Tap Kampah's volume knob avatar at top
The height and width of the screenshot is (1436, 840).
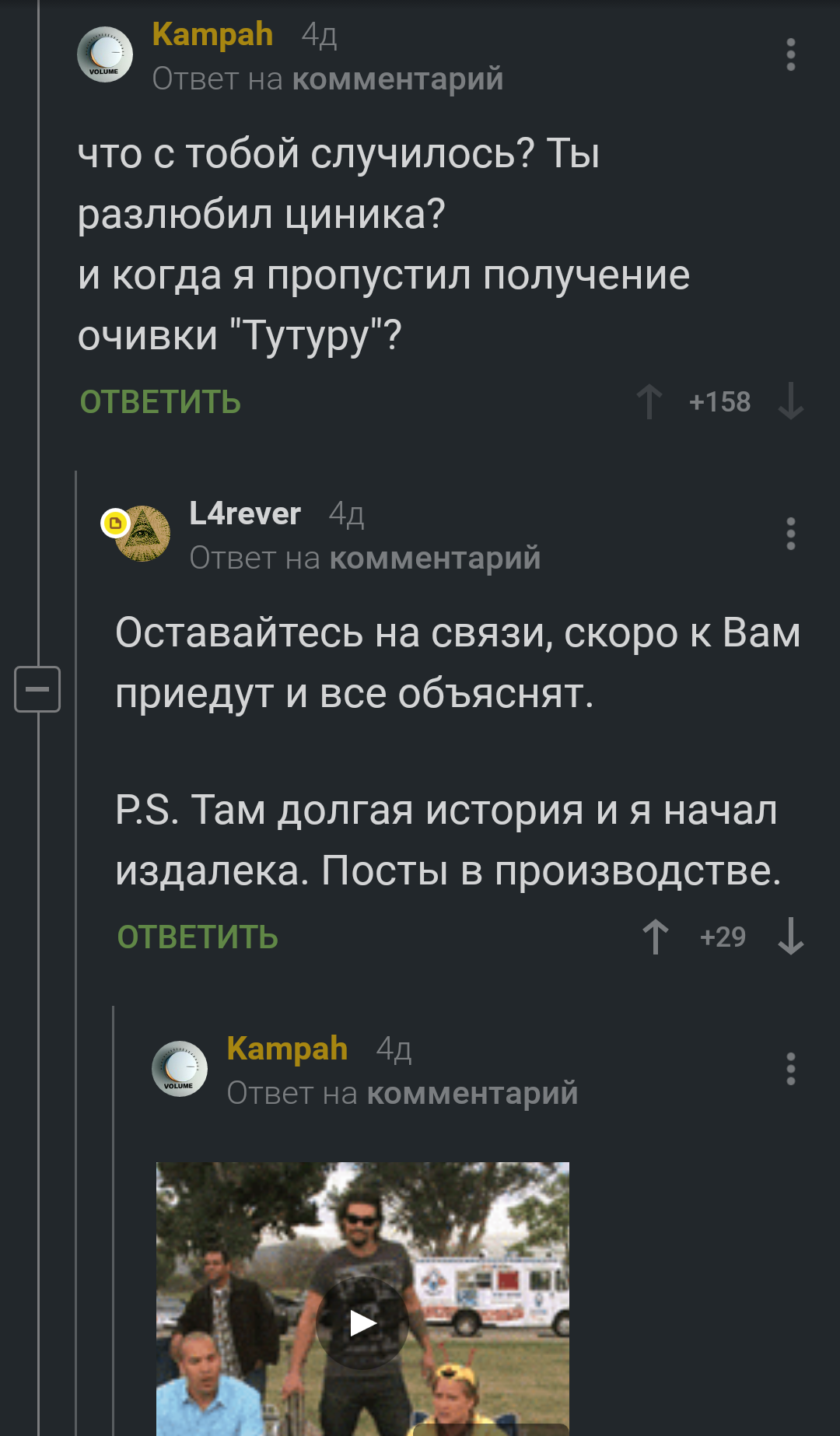click(105, 55)
